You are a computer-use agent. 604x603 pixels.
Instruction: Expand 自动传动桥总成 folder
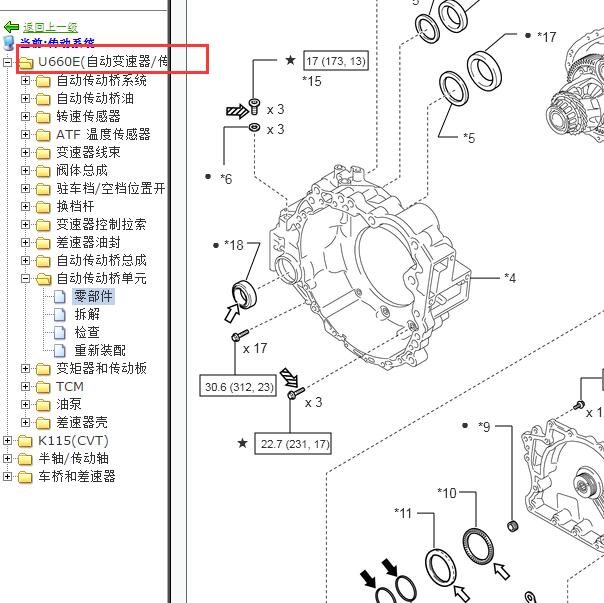point(25,260)
